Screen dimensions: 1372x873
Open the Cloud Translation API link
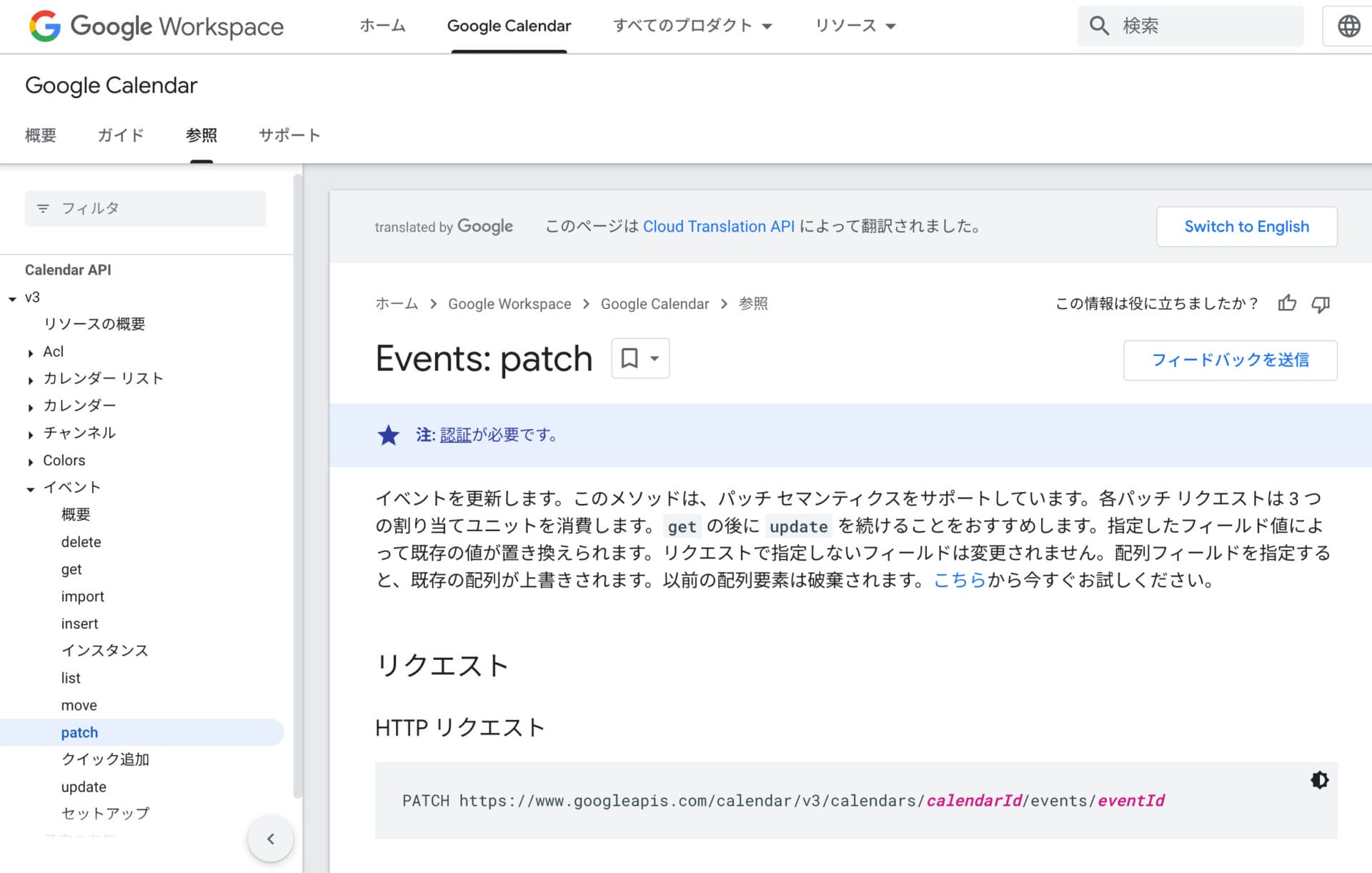point(718,227)
